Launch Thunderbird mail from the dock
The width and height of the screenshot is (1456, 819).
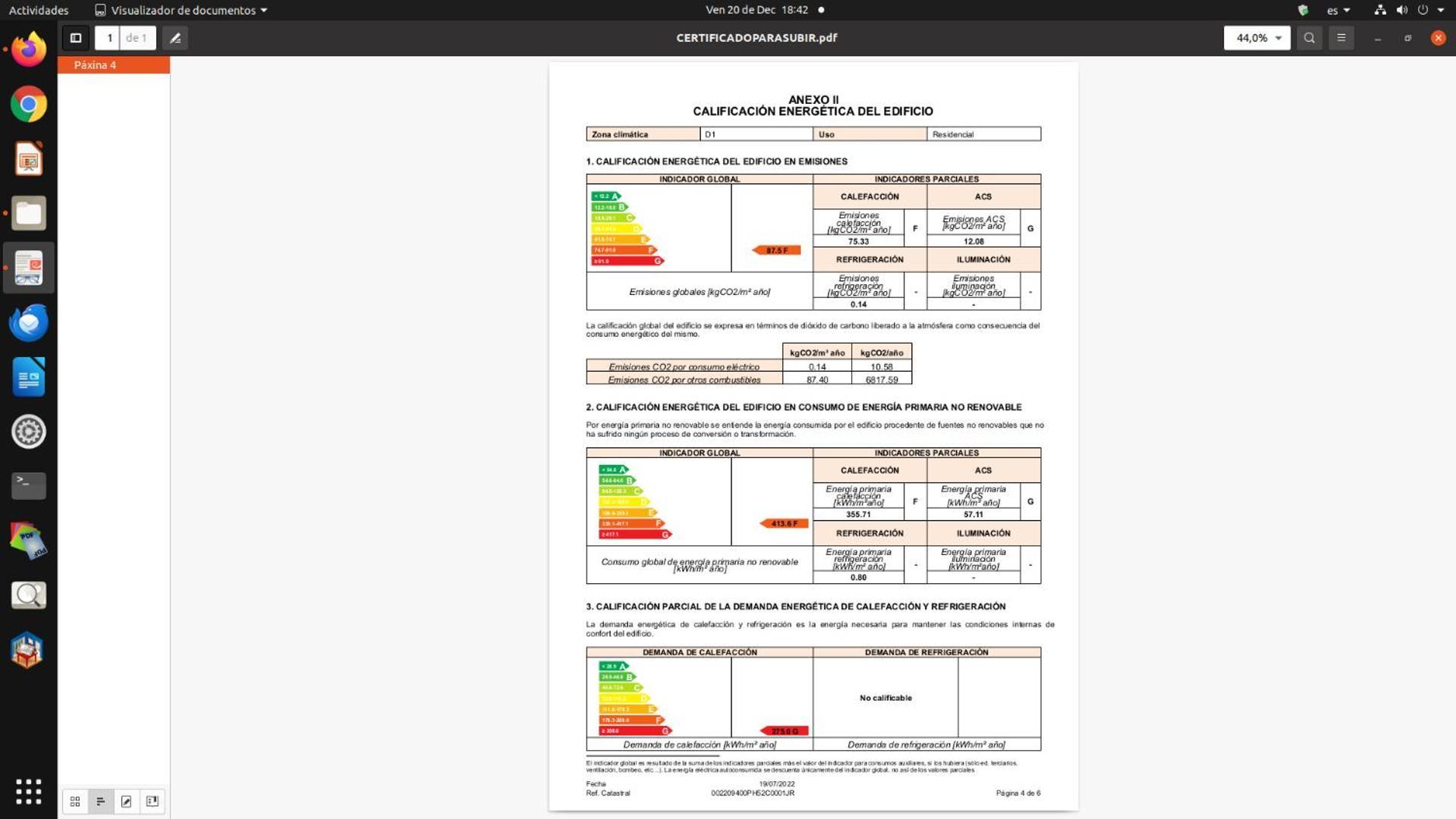click(x=29, y=323)
